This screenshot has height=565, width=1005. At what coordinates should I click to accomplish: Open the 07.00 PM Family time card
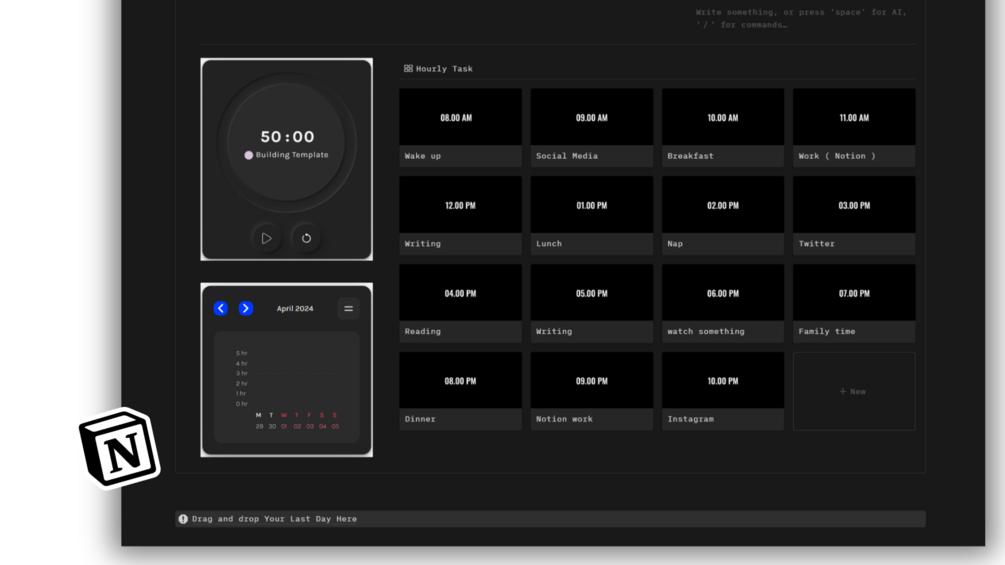(x=854, y=303)
